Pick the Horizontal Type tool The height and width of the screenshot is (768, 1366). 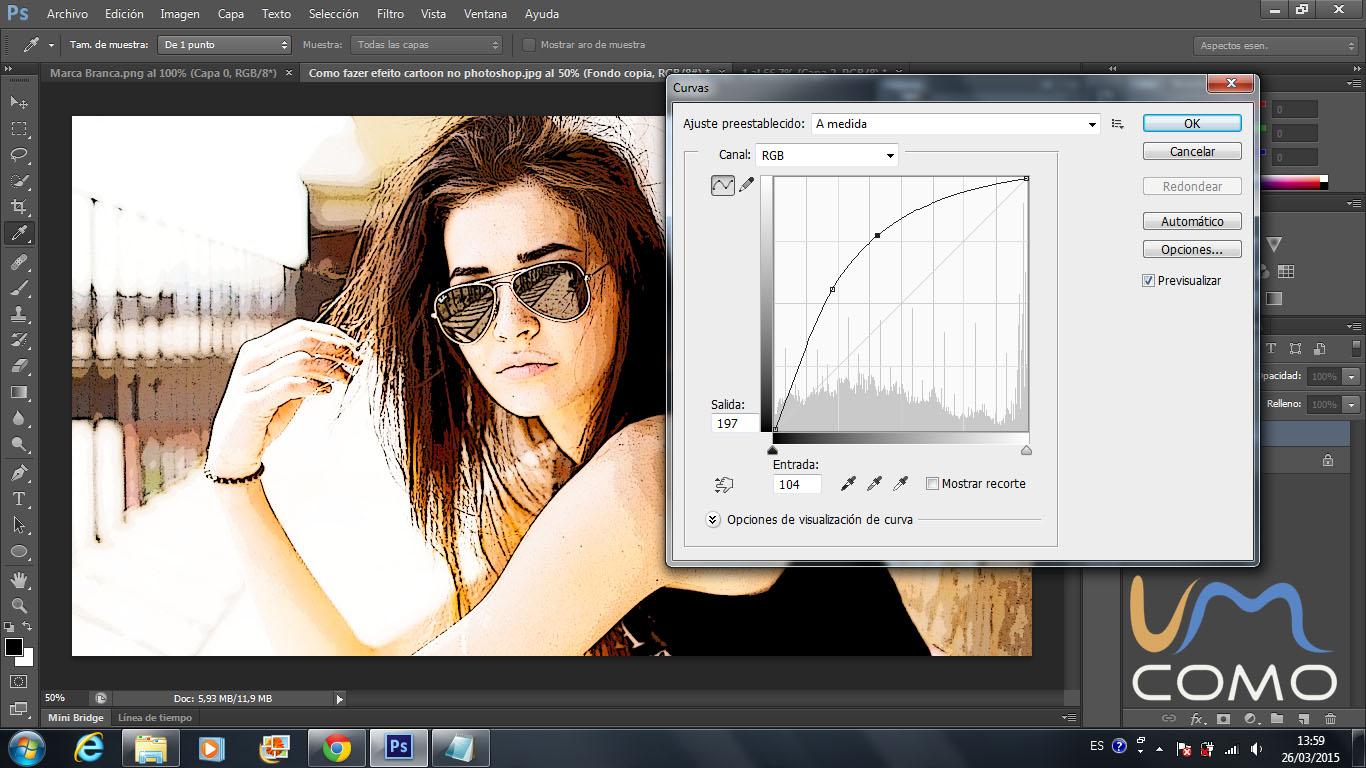pos(19,499)
